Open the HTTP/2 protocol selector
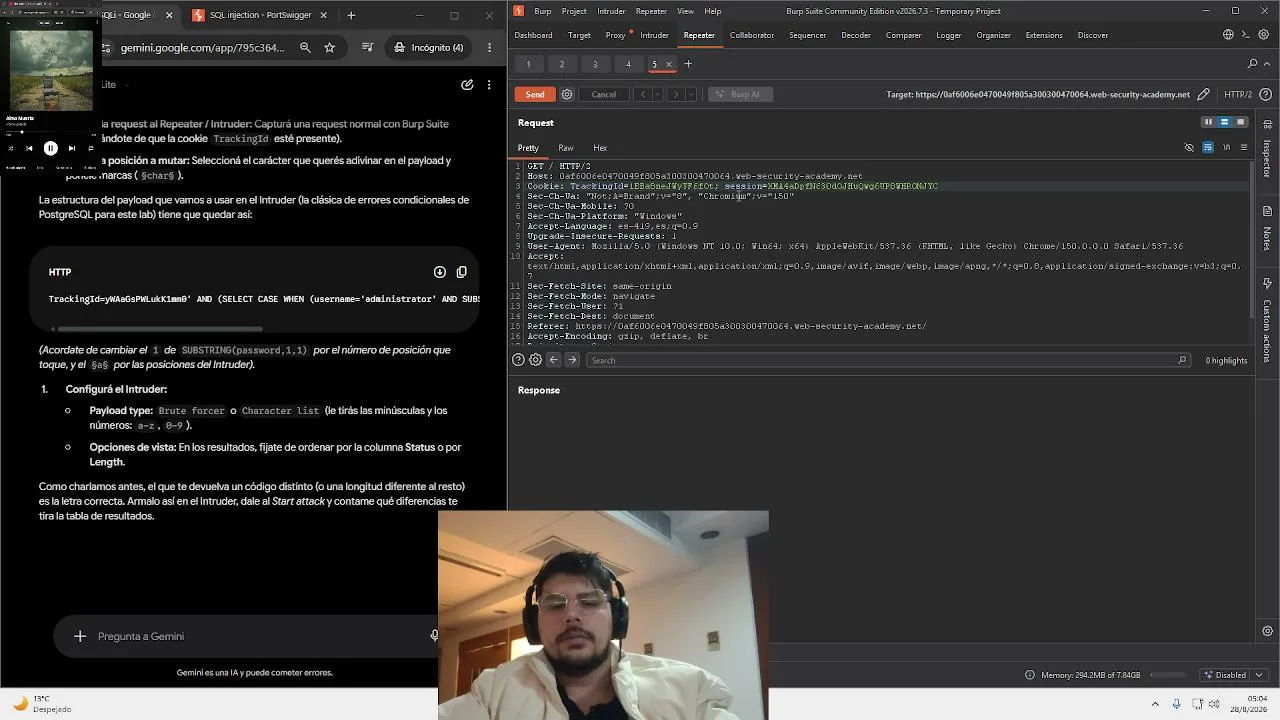The image size is (1280, 720). (1238, 94)
